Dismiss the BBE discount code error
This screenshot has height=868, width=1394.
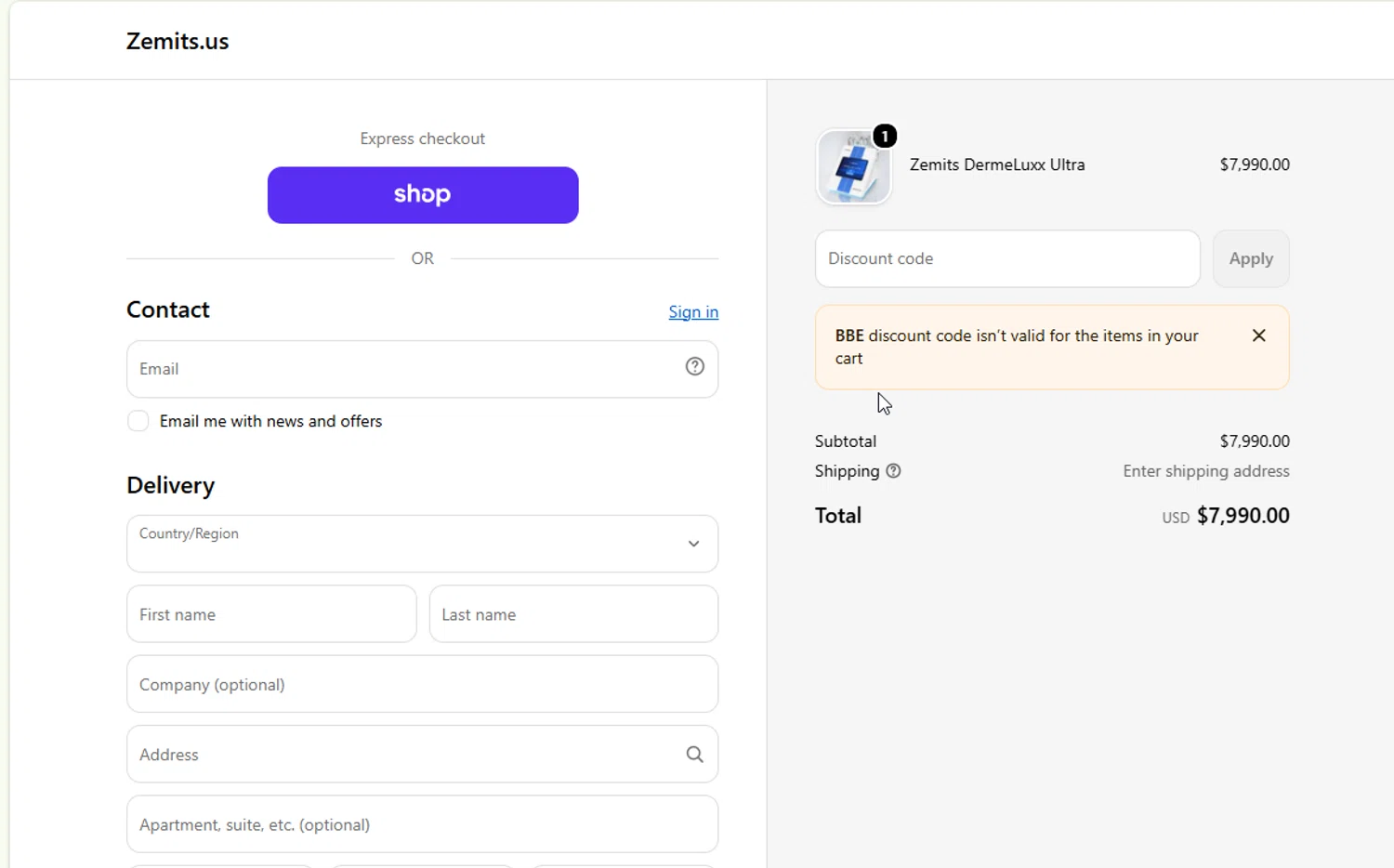pos(1258,335)
